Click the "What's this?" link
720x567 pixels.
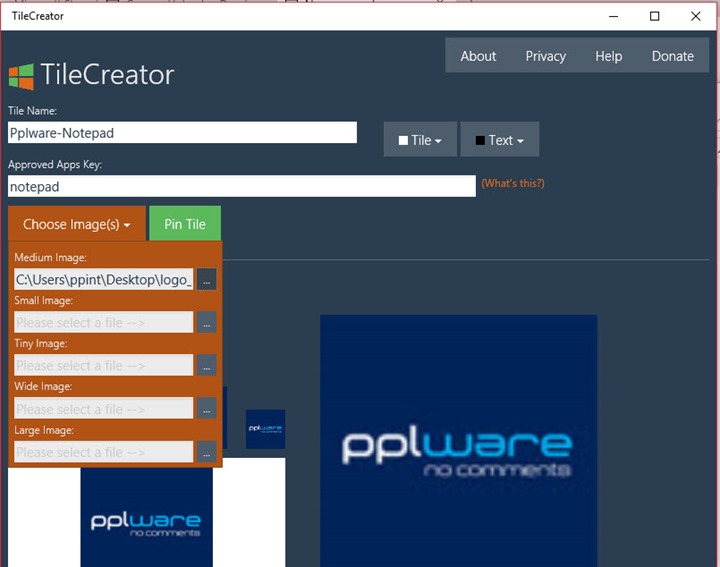click(512, 183)
